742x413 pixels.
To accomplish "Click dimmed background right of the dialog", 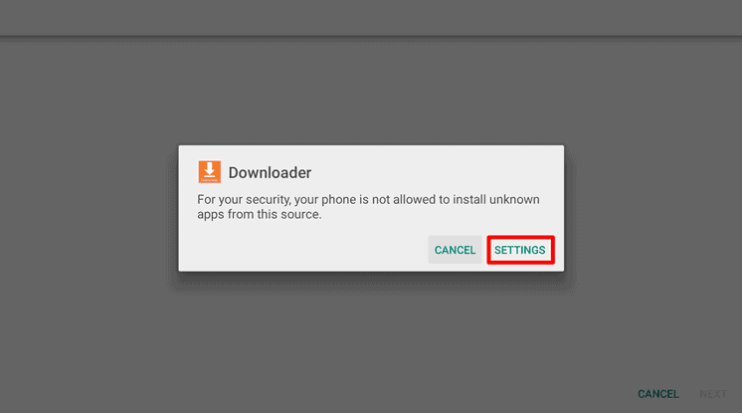I will point(653,208).
